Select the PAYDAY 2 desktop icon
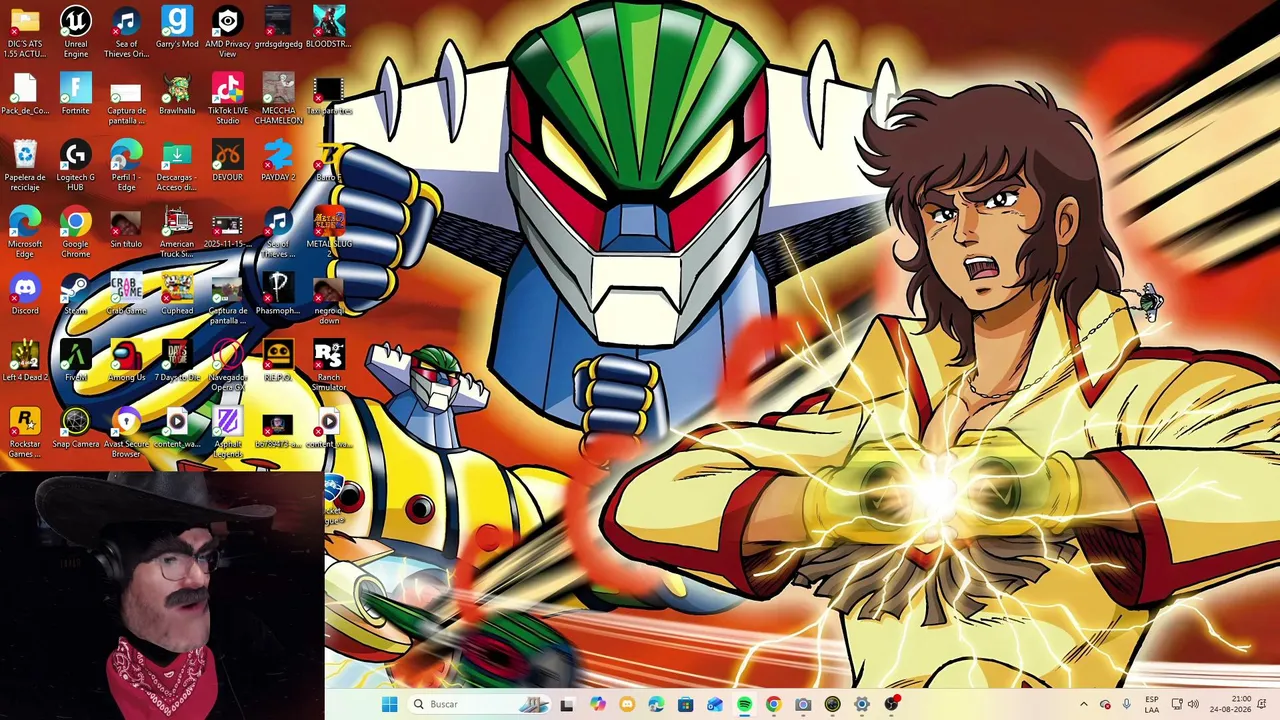The height and width of the screenshot is (720, 1280). pos(278,162)
